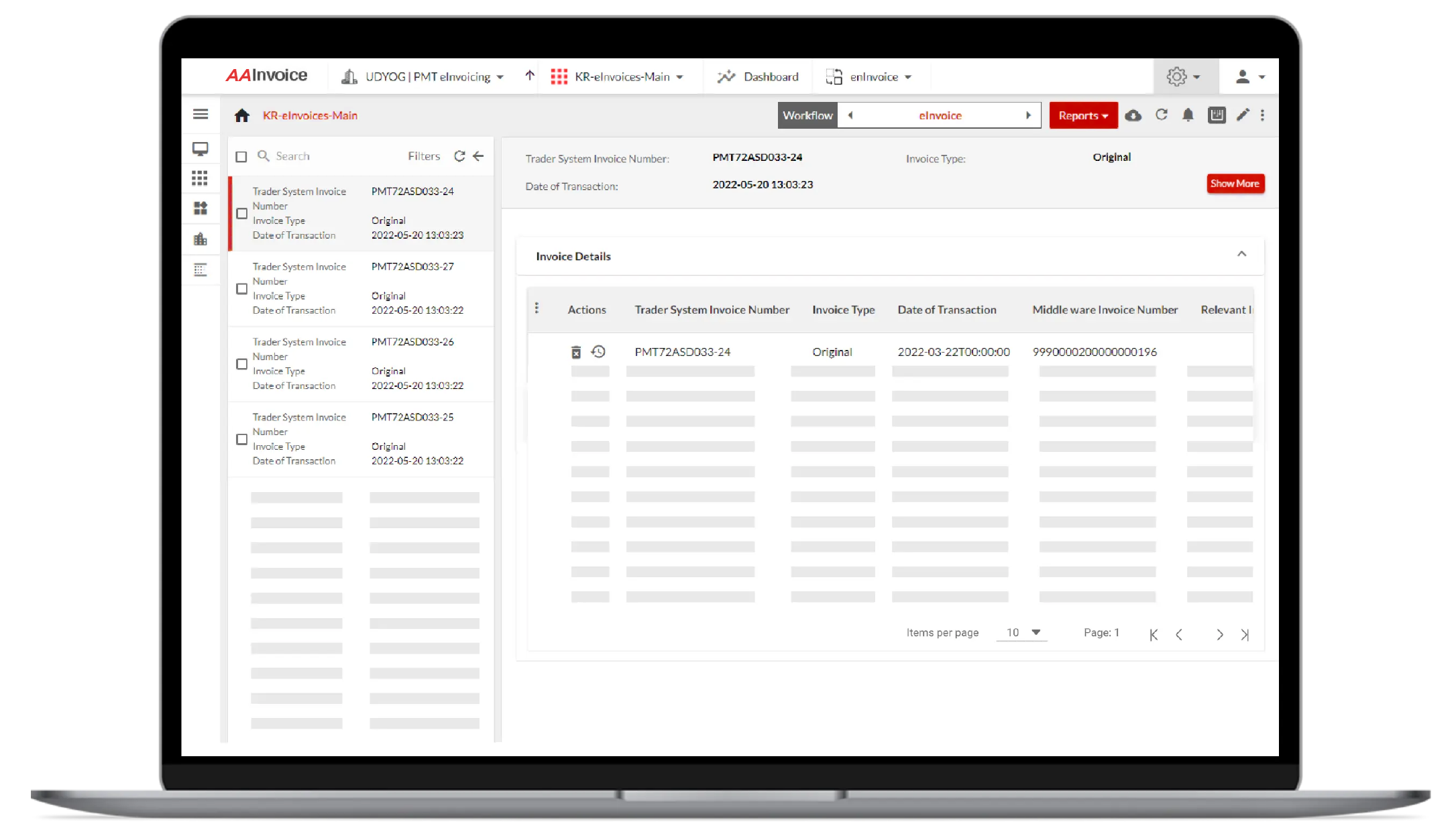Check the PMT72ASD033-25 list item checkbox
1456x838 pixels.
pos(242,439)
